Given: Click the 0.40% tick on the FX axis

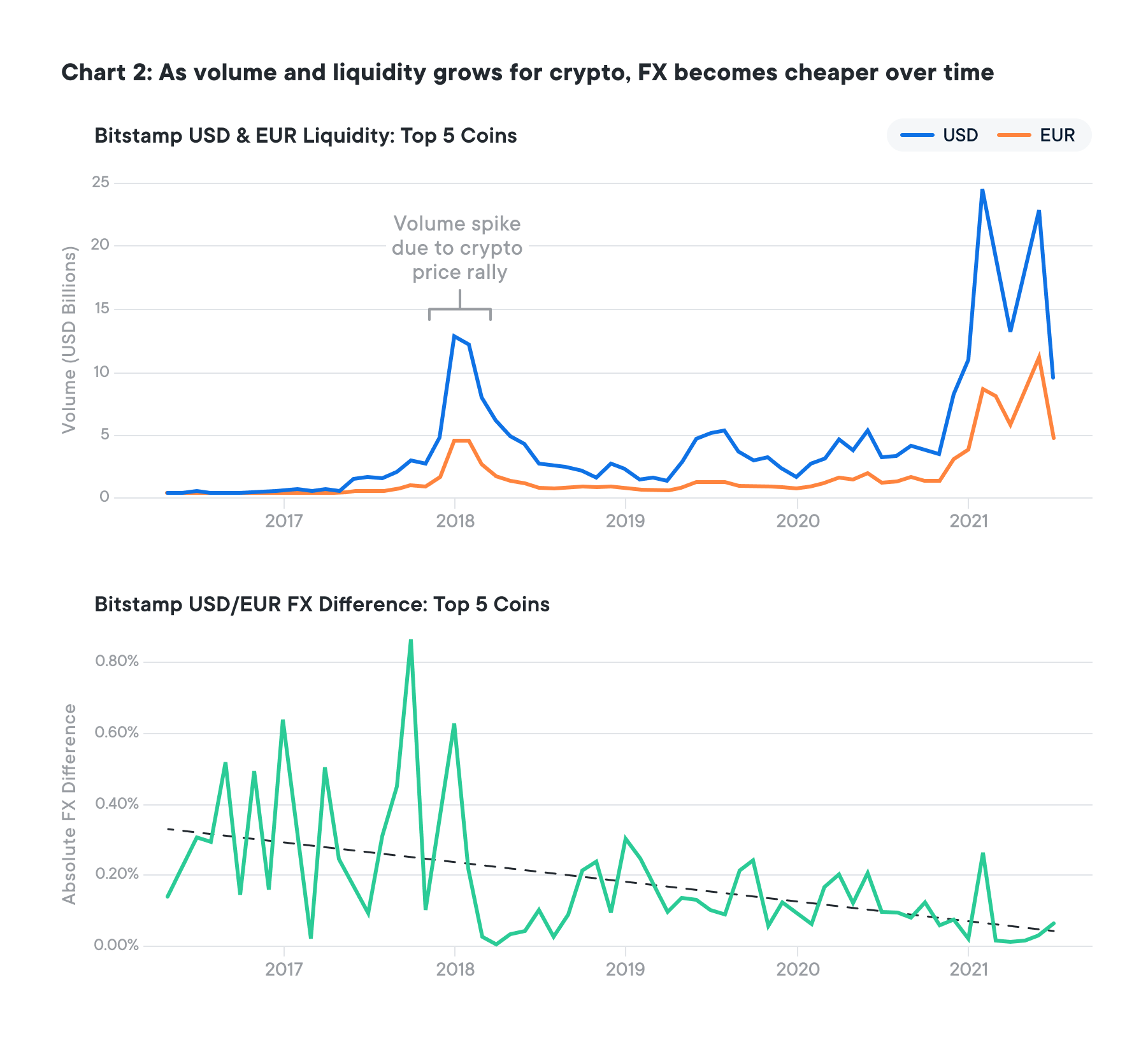Looking at the screenshot, I should 117,804.
